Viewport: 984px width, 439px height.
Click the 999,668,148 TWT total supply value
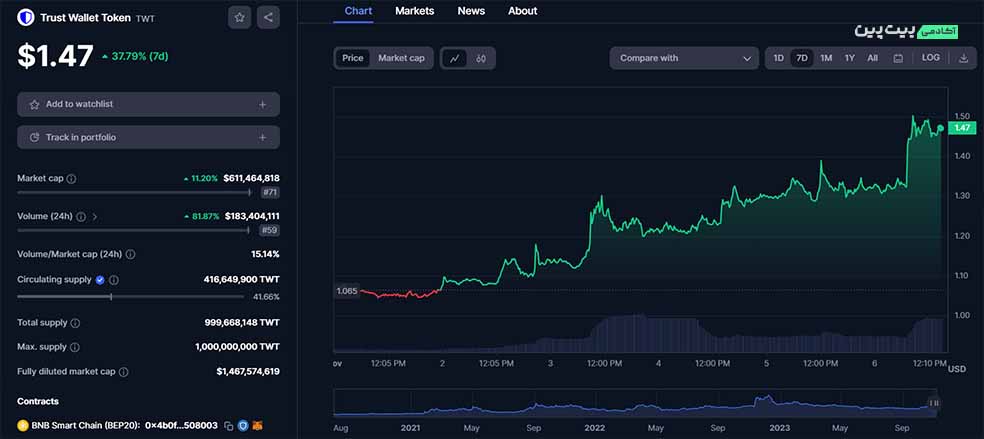[242, 323]
